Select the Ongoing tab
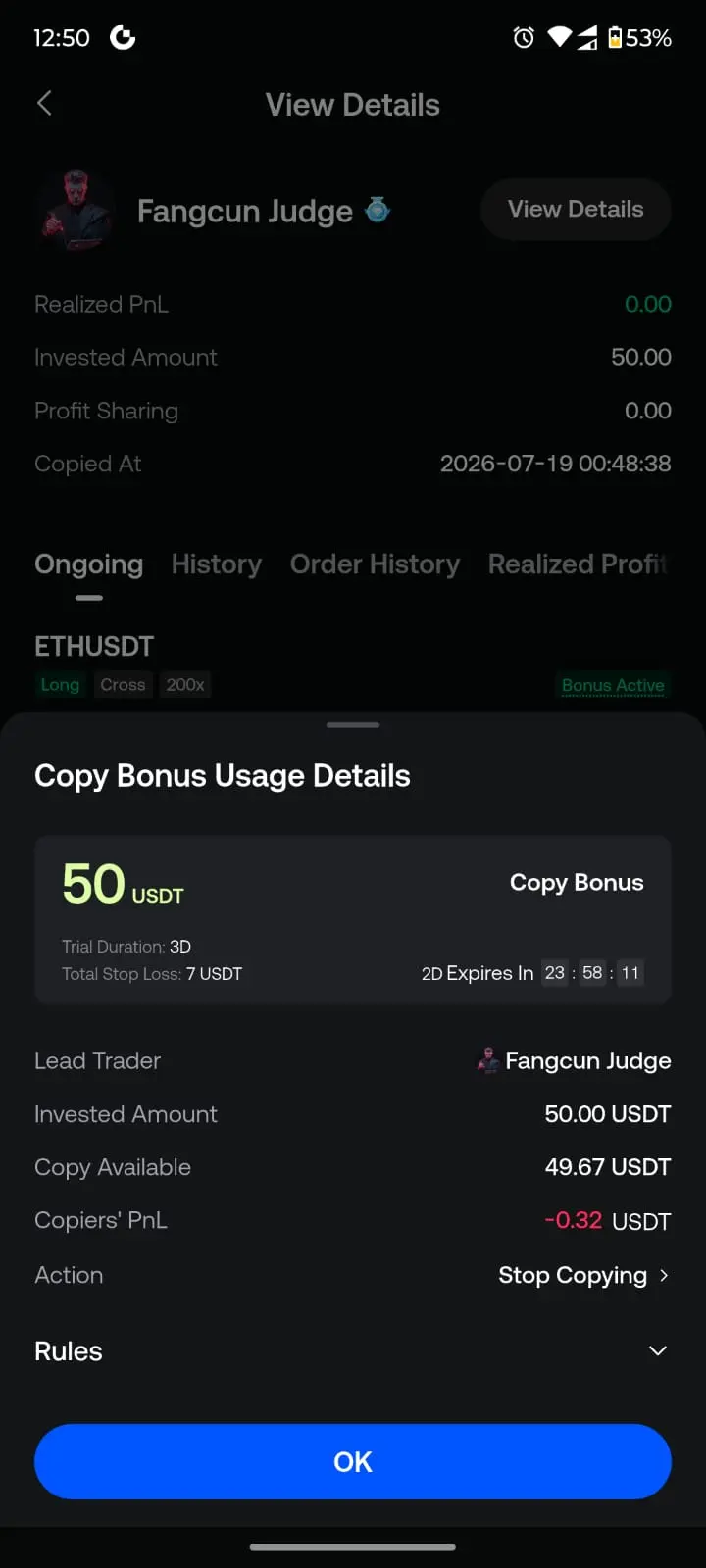706x1568 pixels. (x=89, y=564)
